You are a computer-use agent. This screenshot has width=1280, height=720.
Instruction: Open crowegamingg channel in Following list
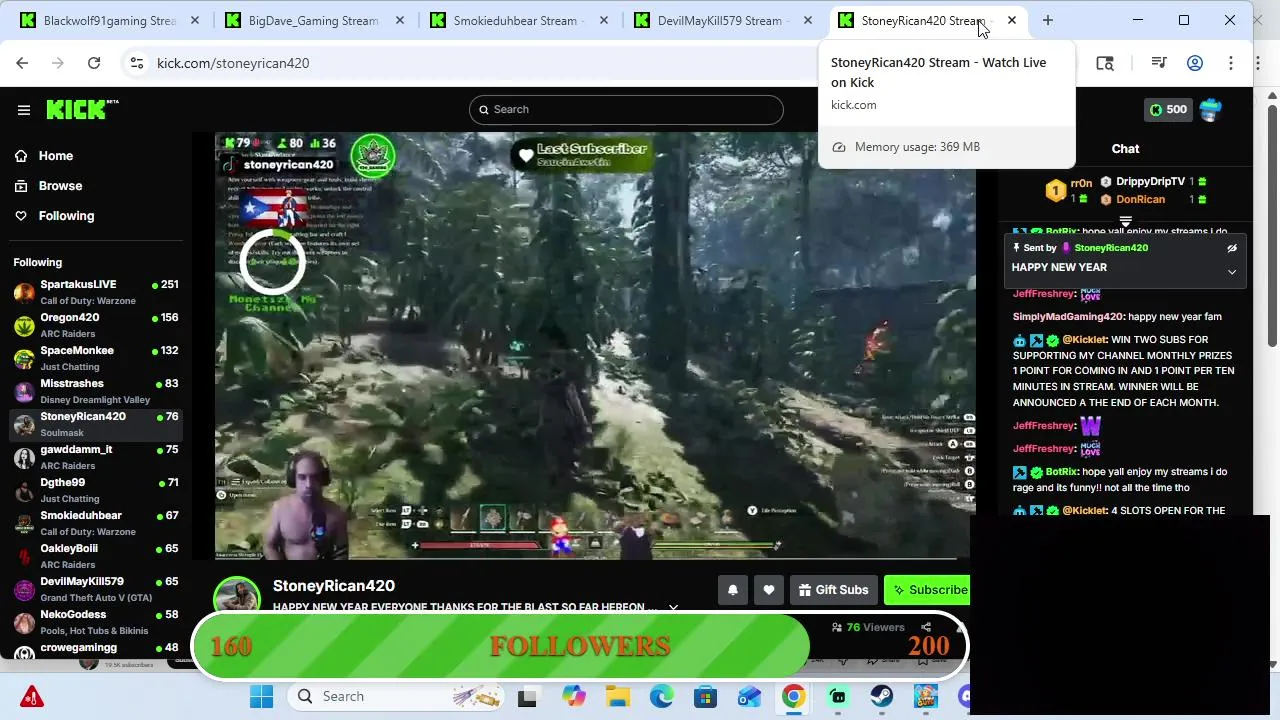pyautogui.click(x=96, y=649)
